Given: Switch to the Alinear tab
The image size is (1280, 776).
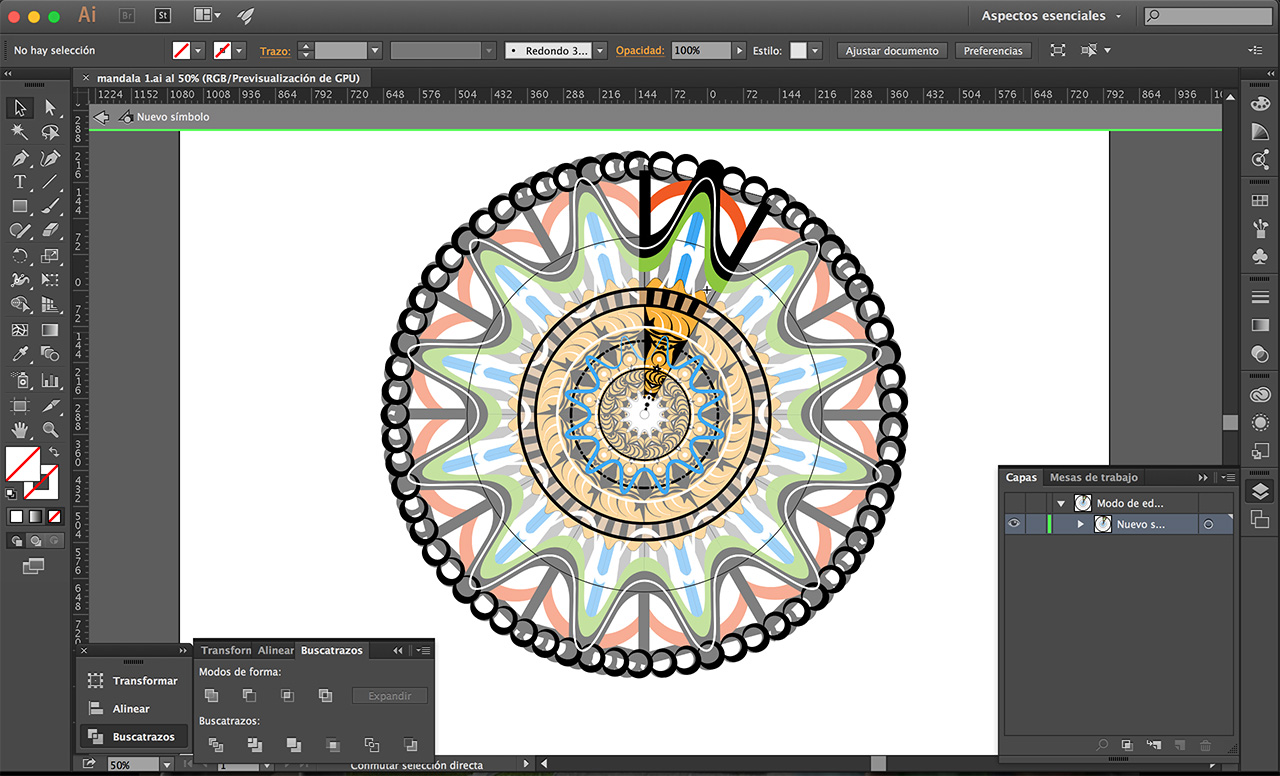Looking at the screenshot, I should (276, 650).
